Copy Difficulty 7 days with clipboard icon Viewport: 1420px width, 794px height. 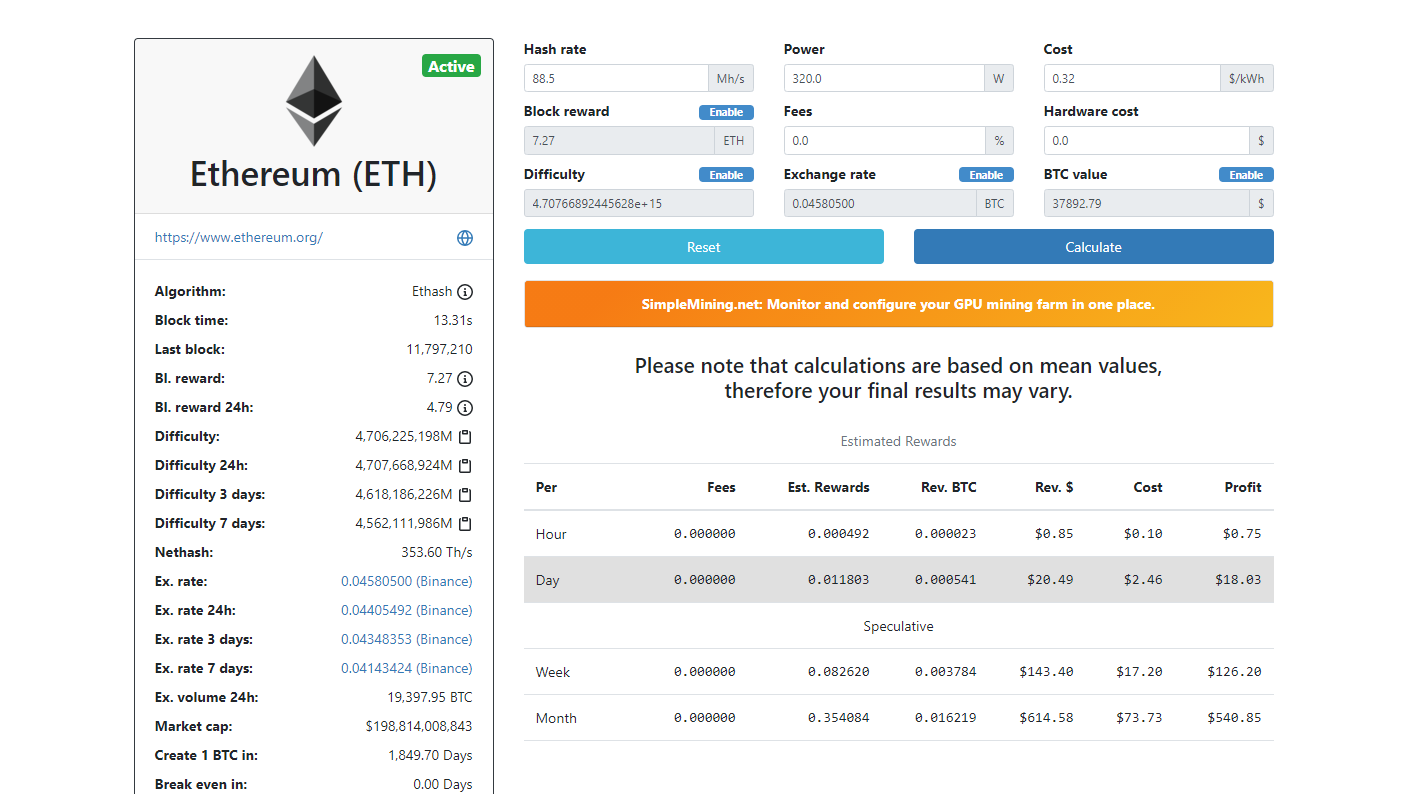[x=465, y=524]
